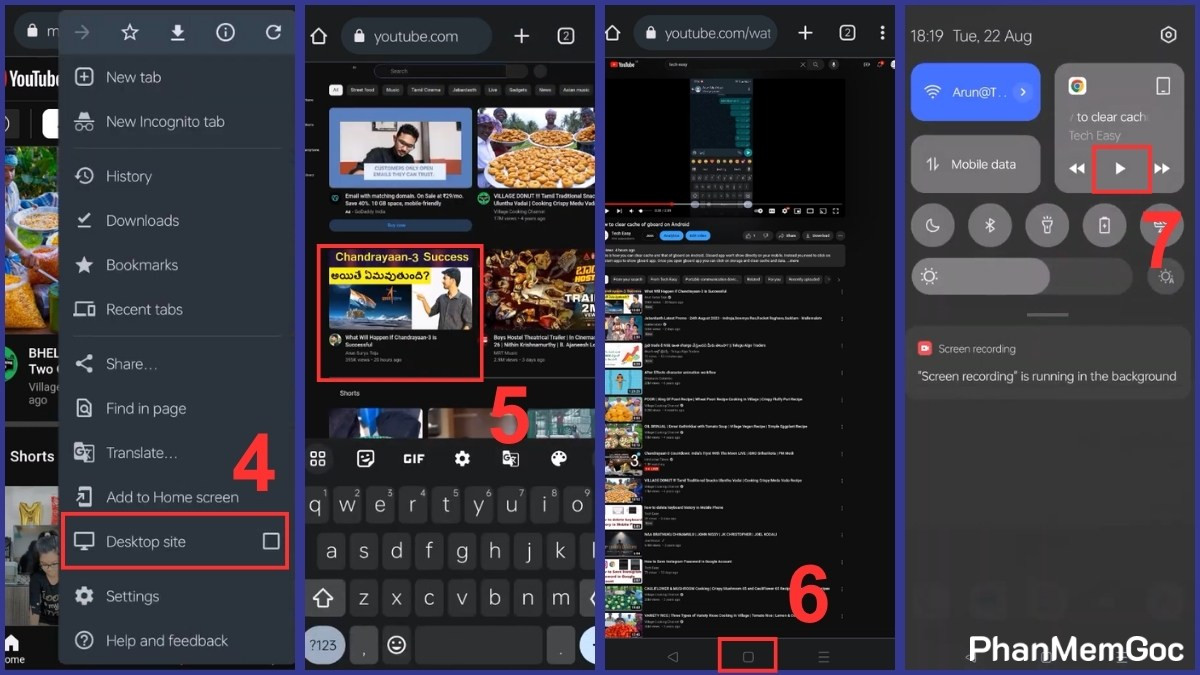
Task: Open the Village Donut video thumbnail
Action: coord(536,148)
